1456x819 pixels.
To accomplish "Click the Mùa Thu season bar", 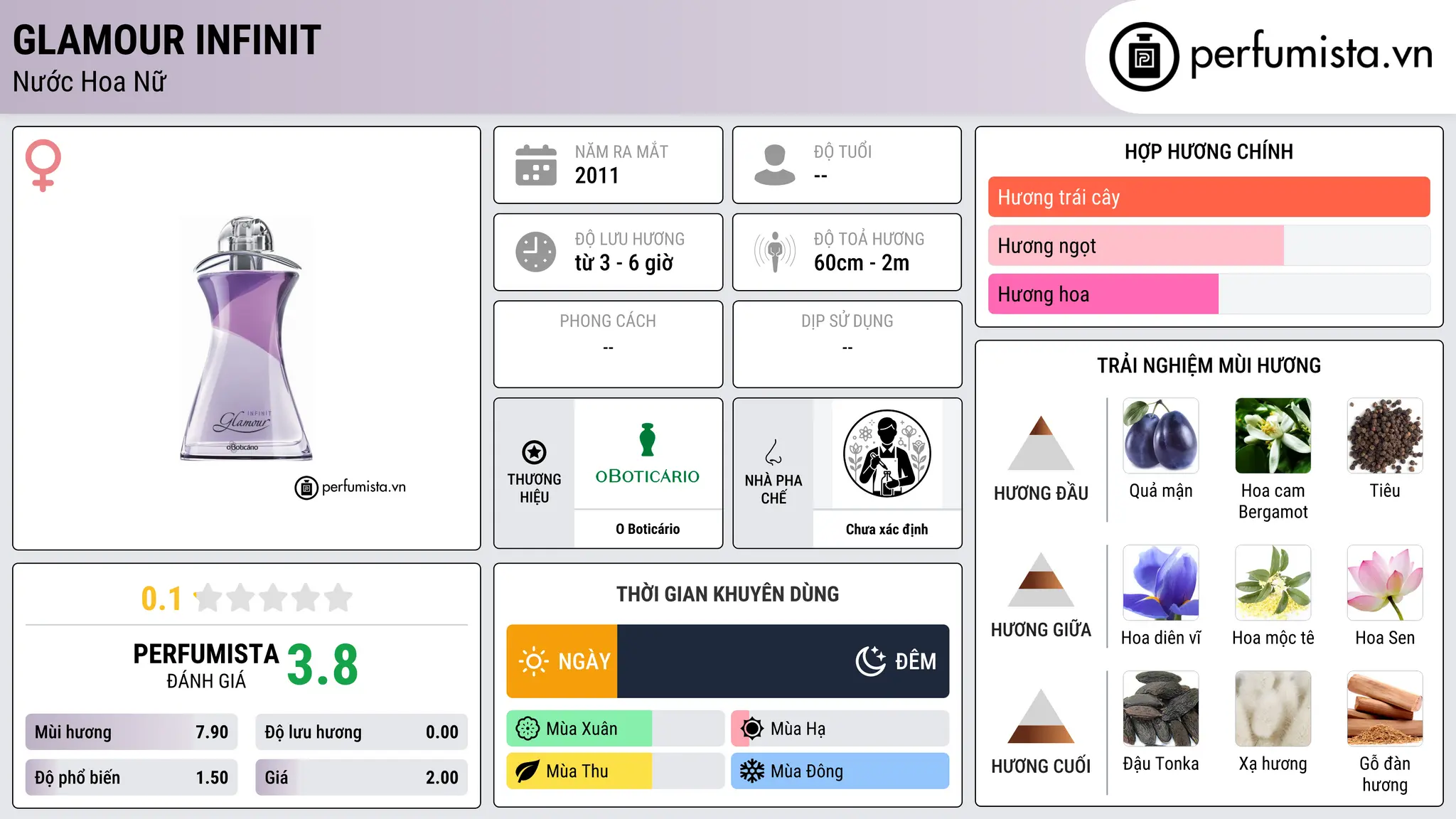I will click(x=616, y=771).
